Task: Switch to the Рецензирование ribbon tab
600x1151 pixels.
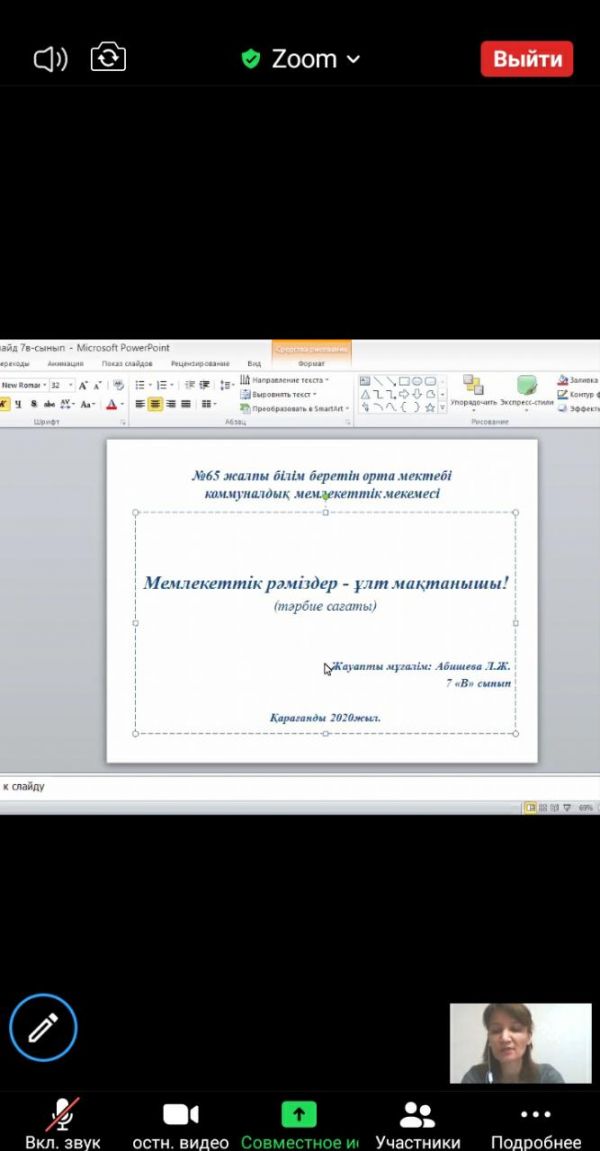Action: tap(199, 364)
